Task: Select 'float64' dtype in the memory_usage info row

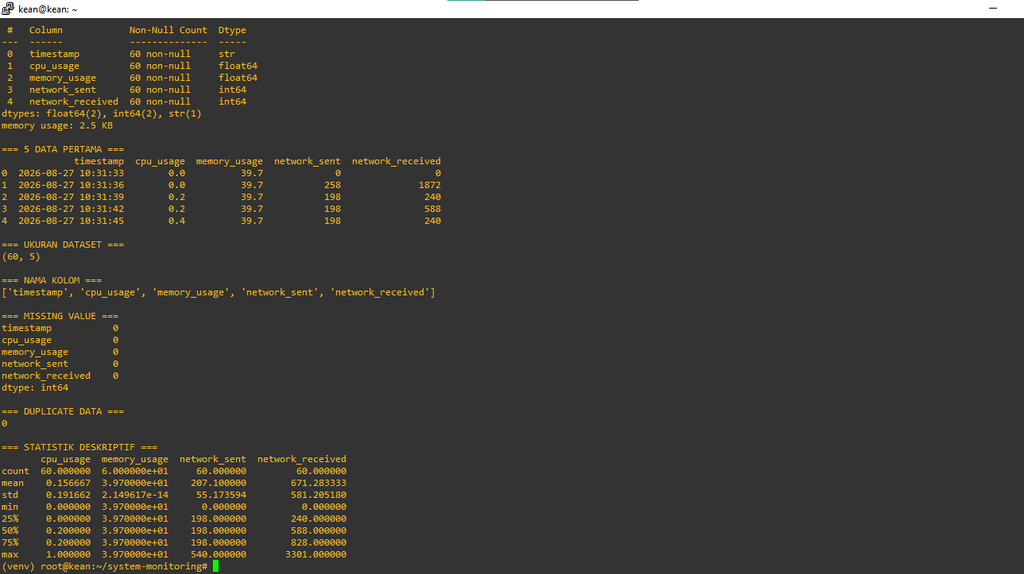Action: tap(238, 78)
